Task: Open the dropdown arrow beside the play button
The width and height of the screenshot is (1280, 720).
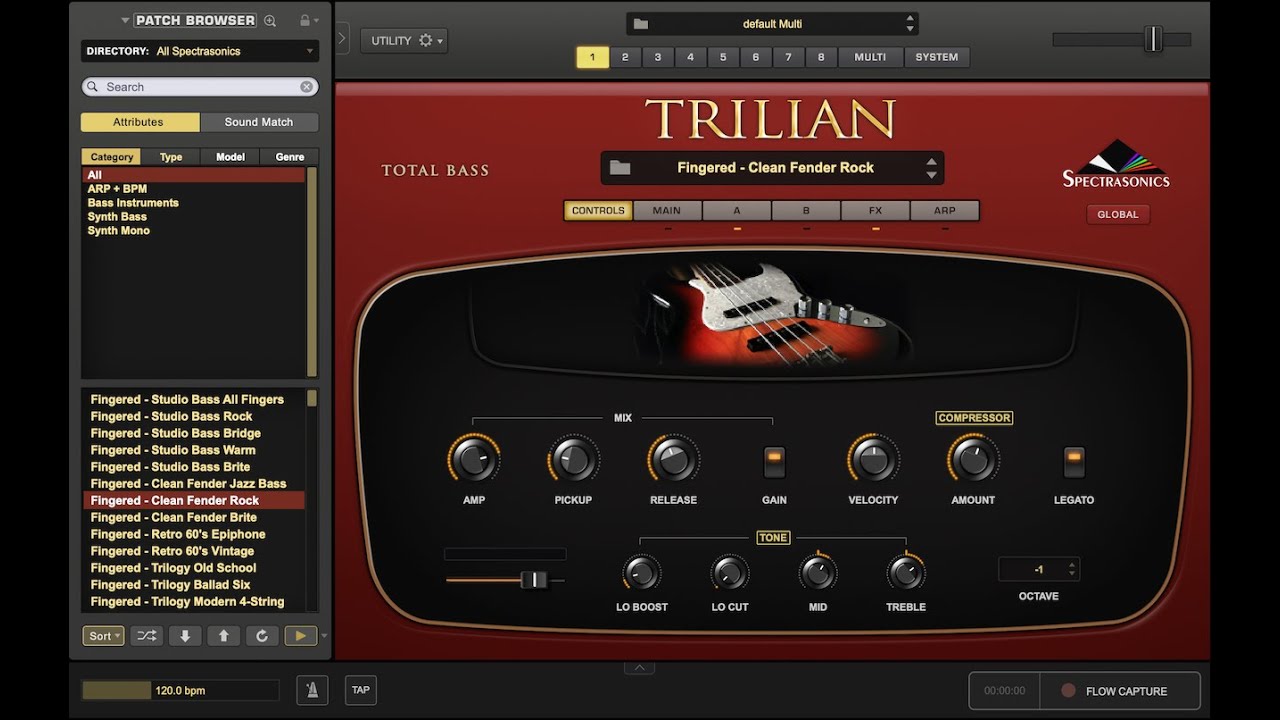Action: (323, 636)
